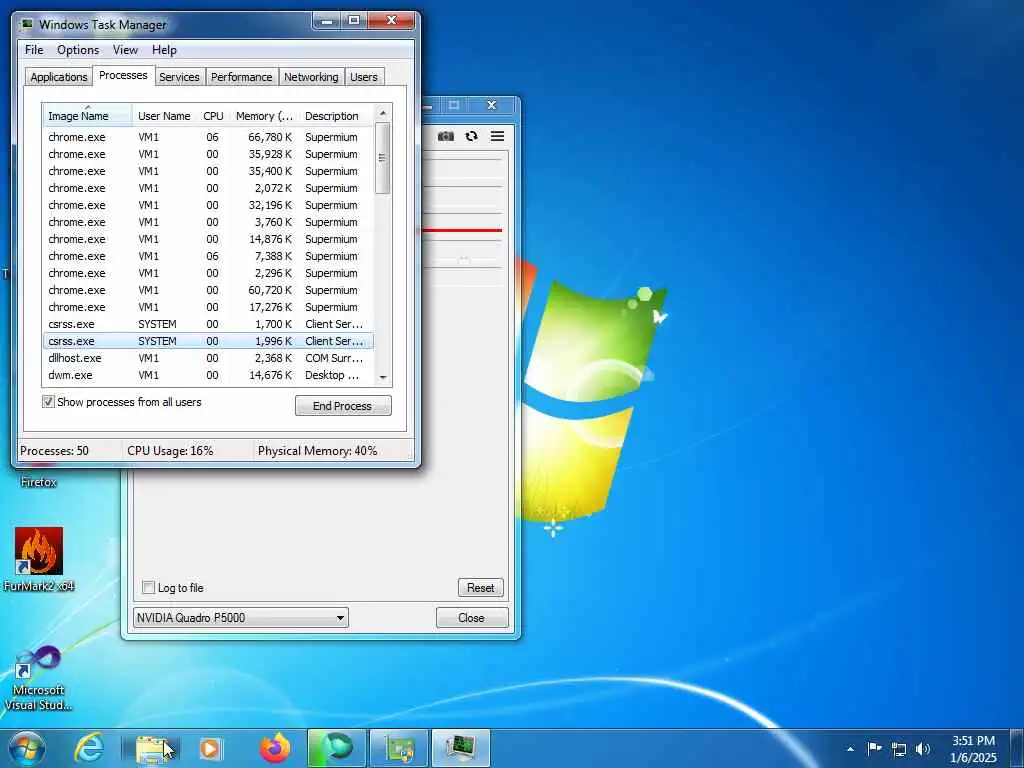Switch to the Performance tab

click(242, 77)
